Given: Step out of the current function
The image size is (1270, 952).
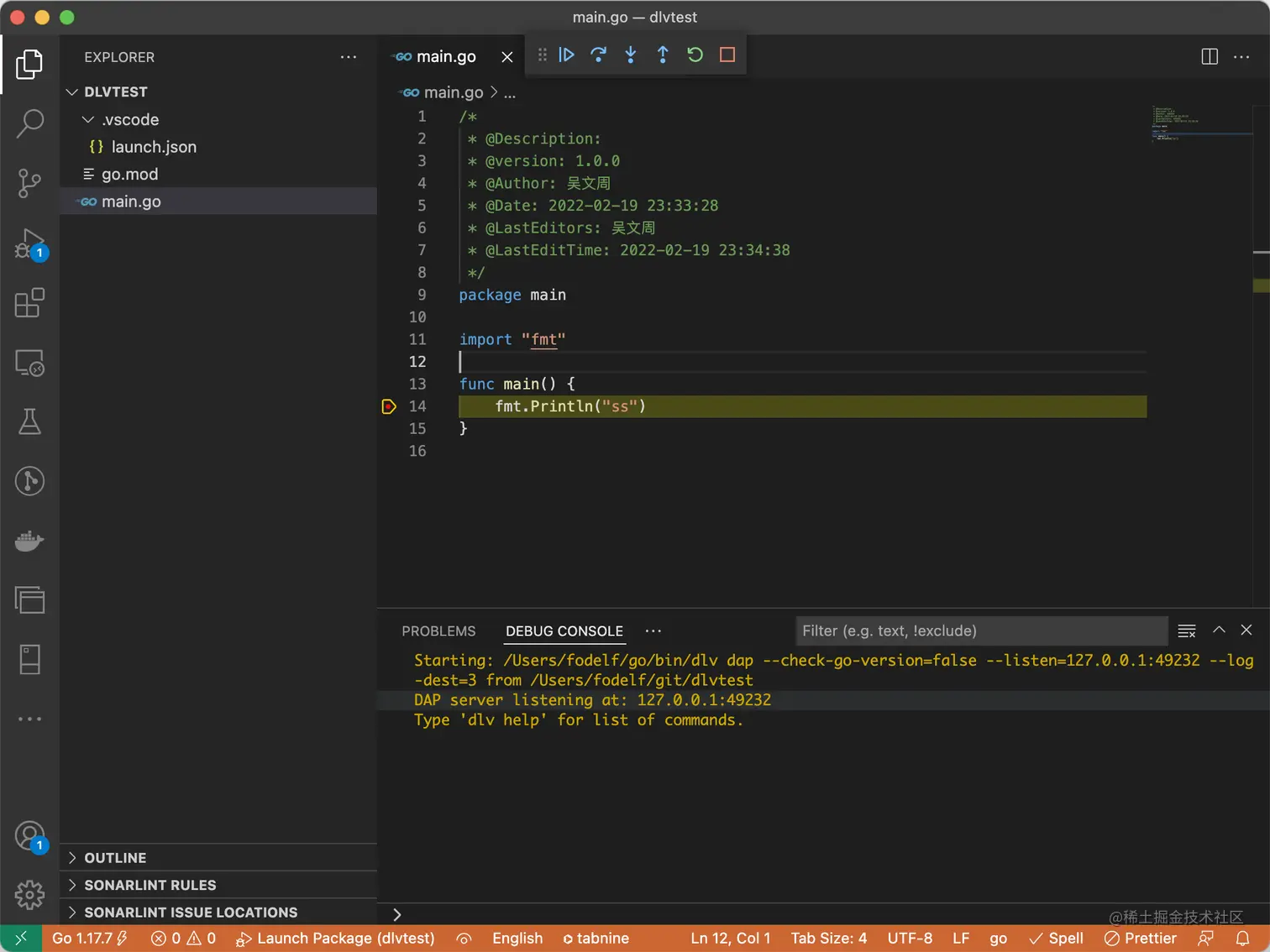Looking at the screenshot, I should pyautogui.click(x=663, y=55).
